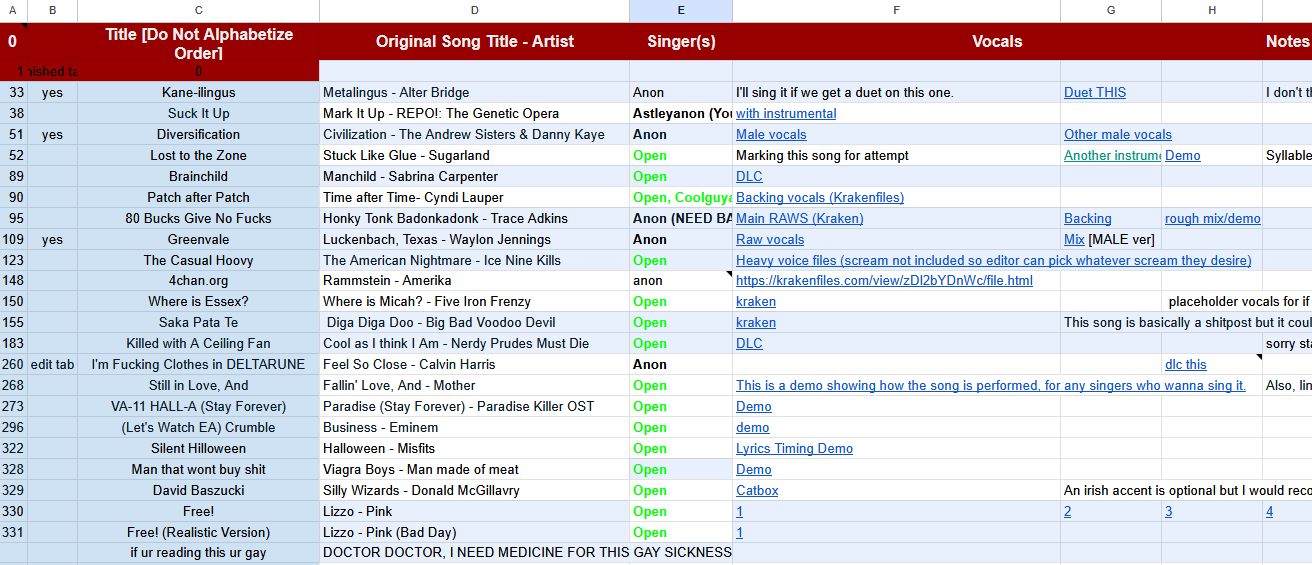Select 'Business - Eminem' cell
1312x565 pixels.
474,427
